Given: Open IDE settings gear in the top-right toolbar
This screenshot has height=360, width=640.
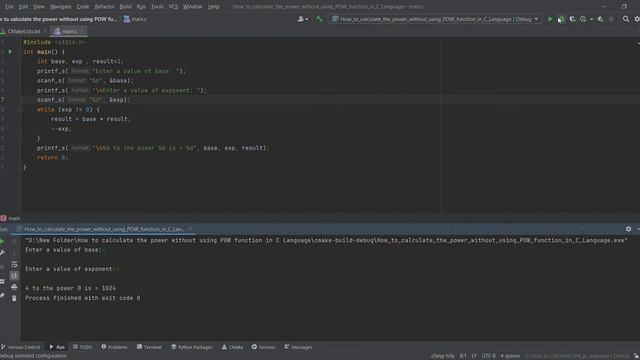Looking at the screenshot, I should click(x=637, y=19).
